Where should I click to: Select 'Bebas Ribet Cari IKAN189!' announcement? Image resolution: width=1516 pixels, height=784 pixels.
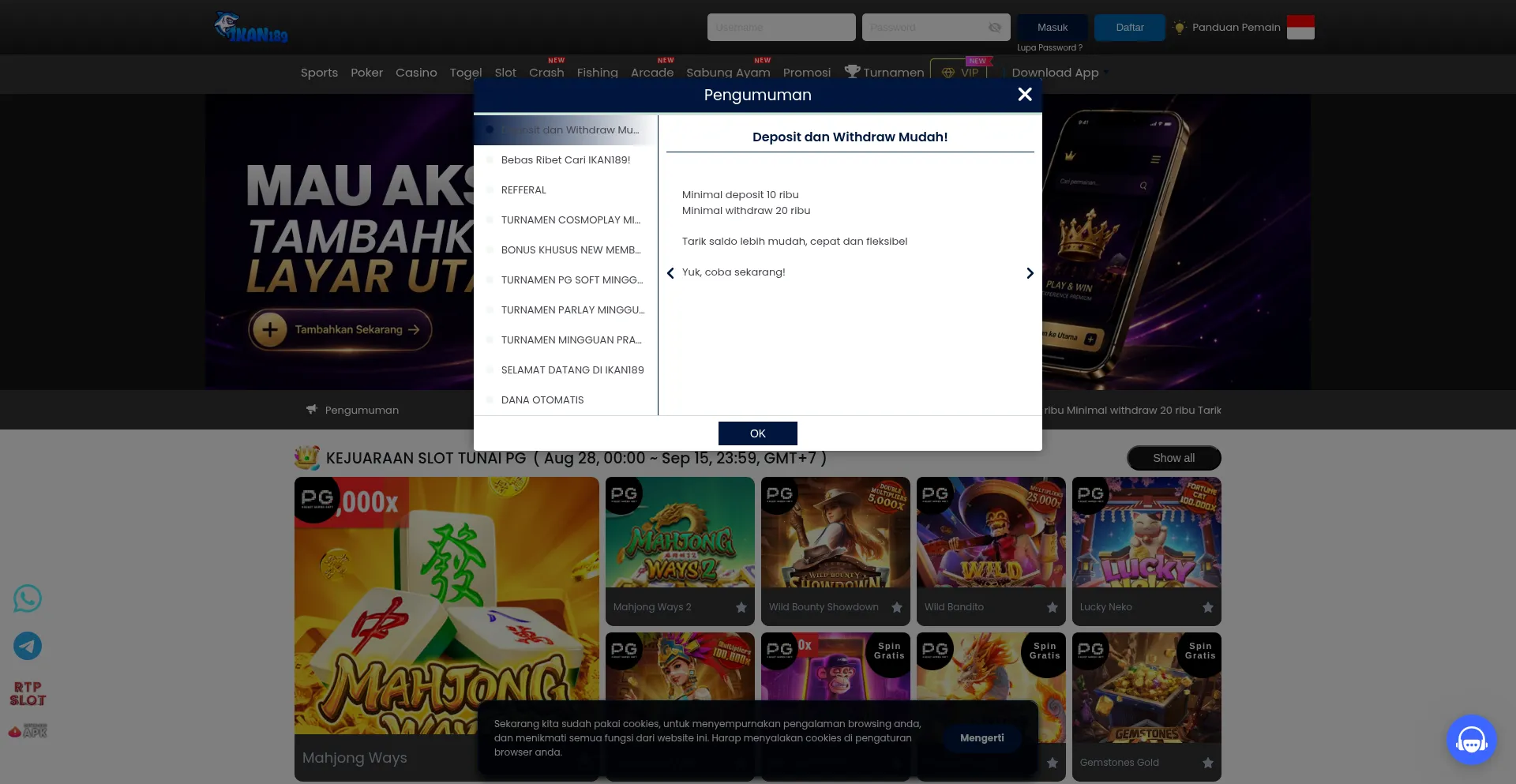[x=565, y=160]
